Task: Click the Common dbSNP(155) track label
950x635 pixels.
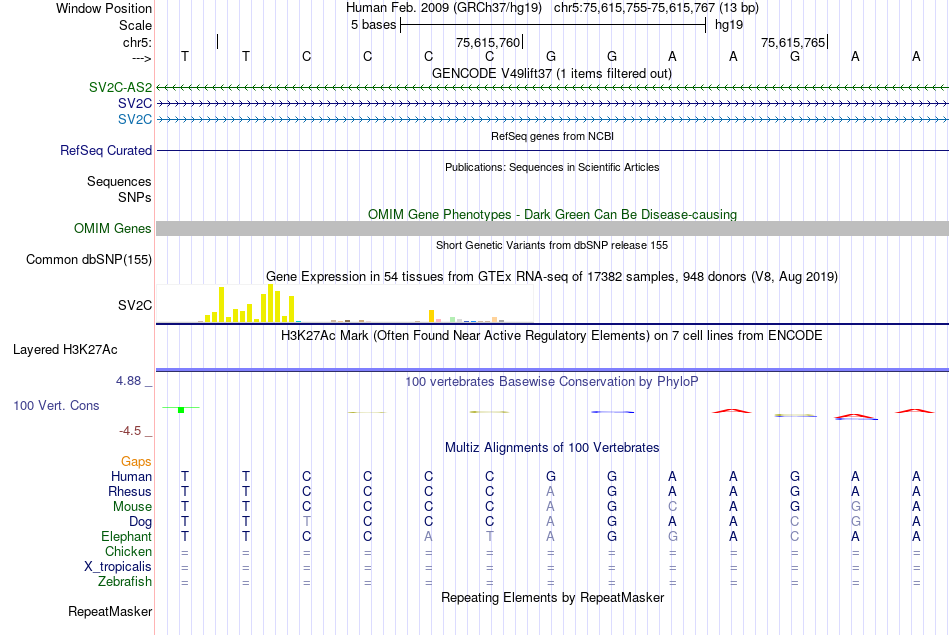Action: click(x=88, y=259)
